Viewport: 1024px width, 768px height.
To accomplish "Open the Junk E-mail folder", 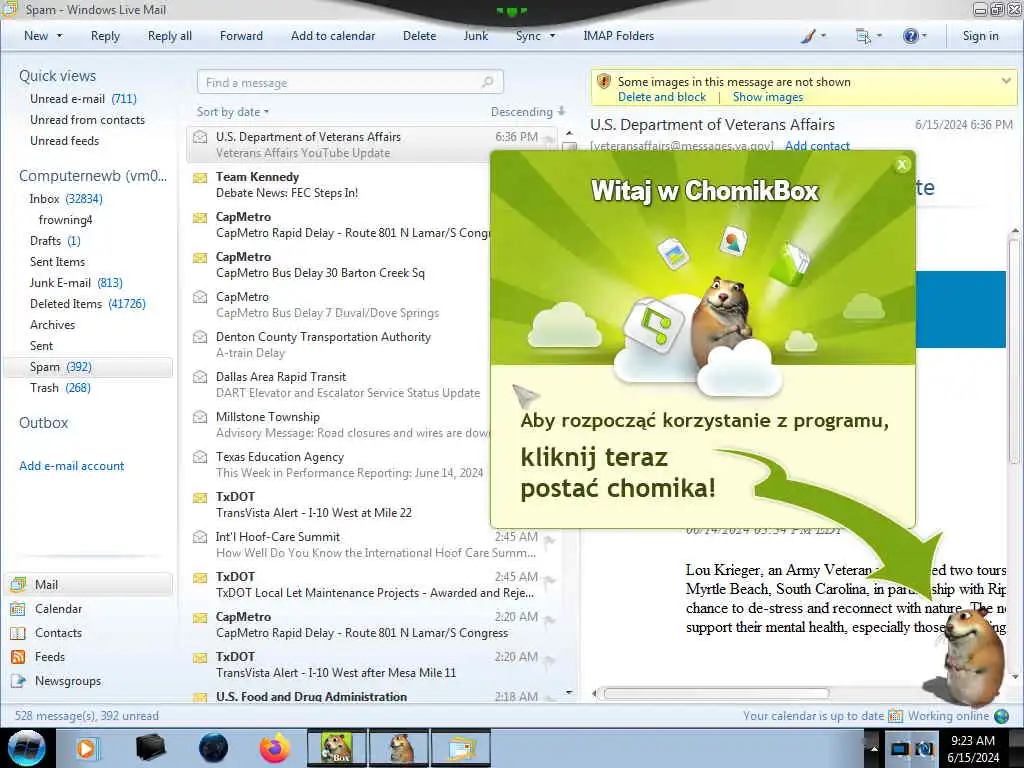I will [x=76, y=282].
